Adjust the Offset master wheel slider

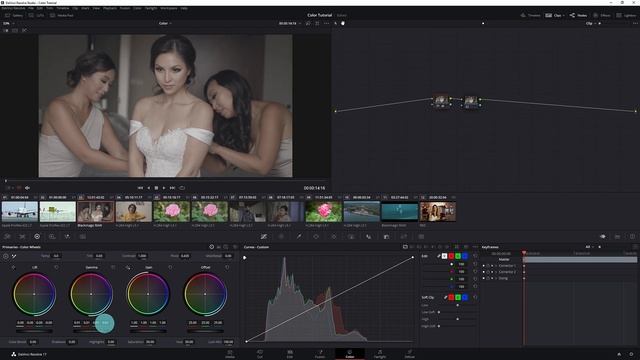tap(205, 330)
